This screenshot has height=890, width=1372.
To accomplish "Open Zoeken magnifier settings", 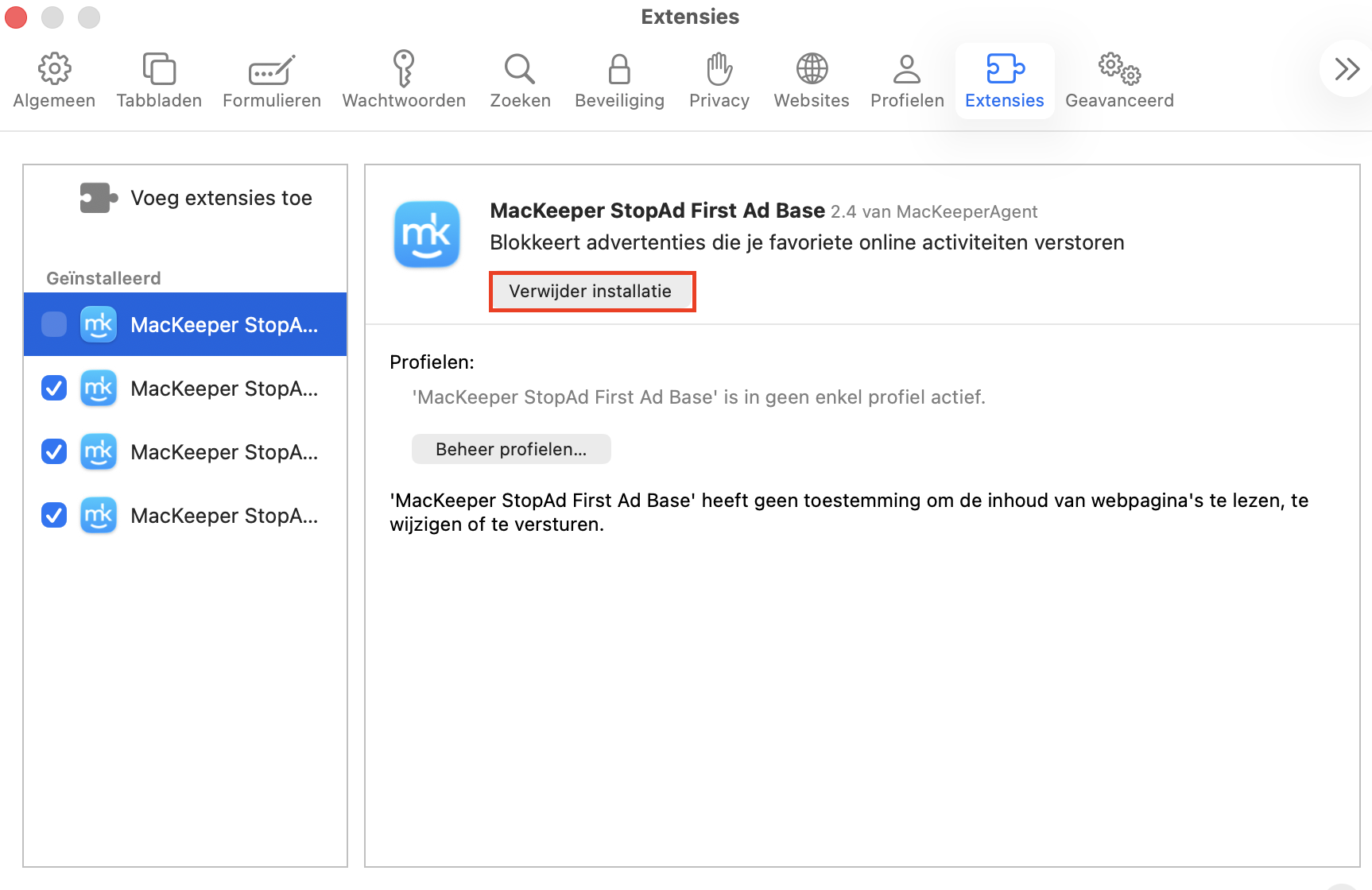I will tap(520, 80).
